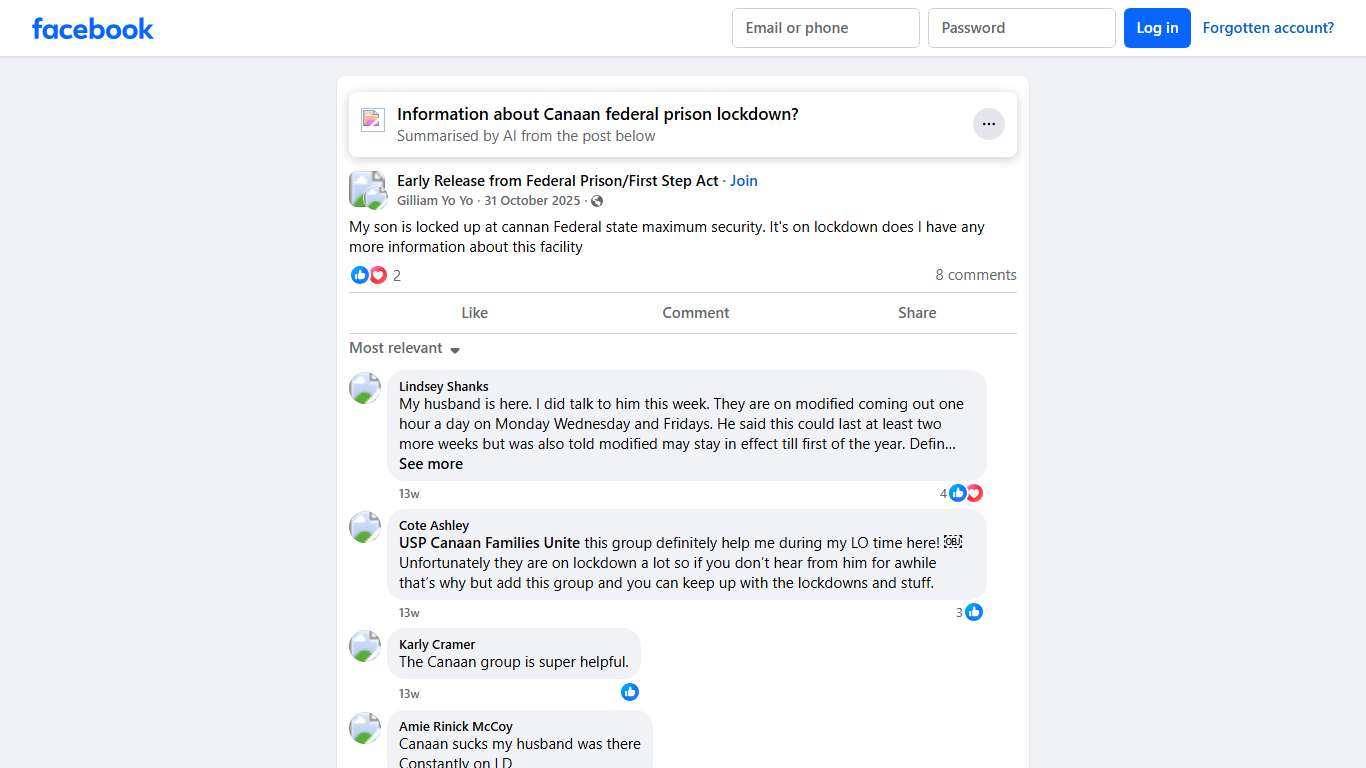
Task: Click the globe public-visibility icon
Action: click(597, 201)
